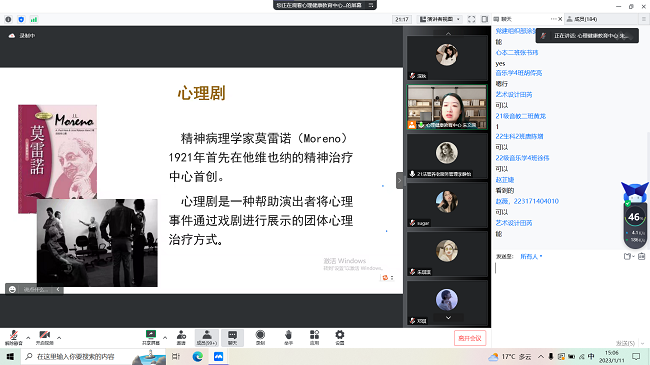650x365 pixels.
Task: Open the invite participants icon
Action: coord(181,337)
